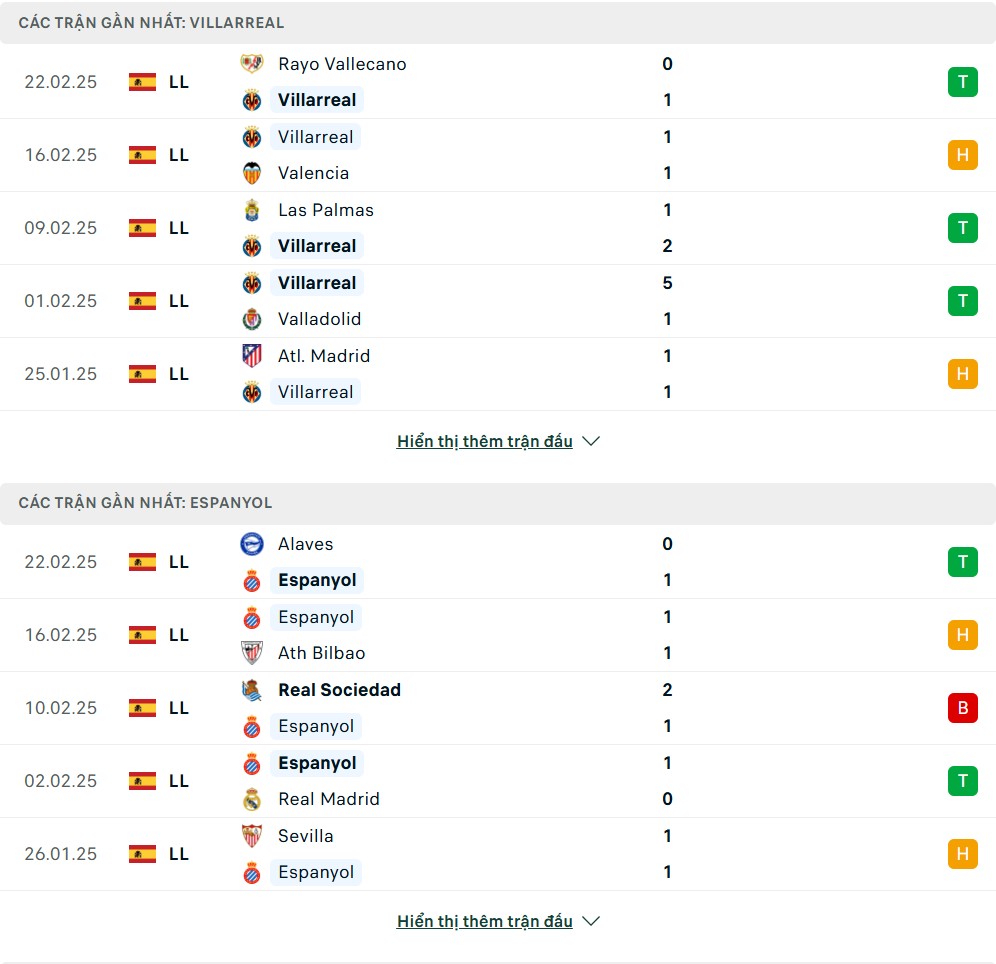This screenshot has height=964, width=996.
Task: Open 'Hiển thị thêm trận đấu' under Espanyol
Action: (x=484, y=921)
